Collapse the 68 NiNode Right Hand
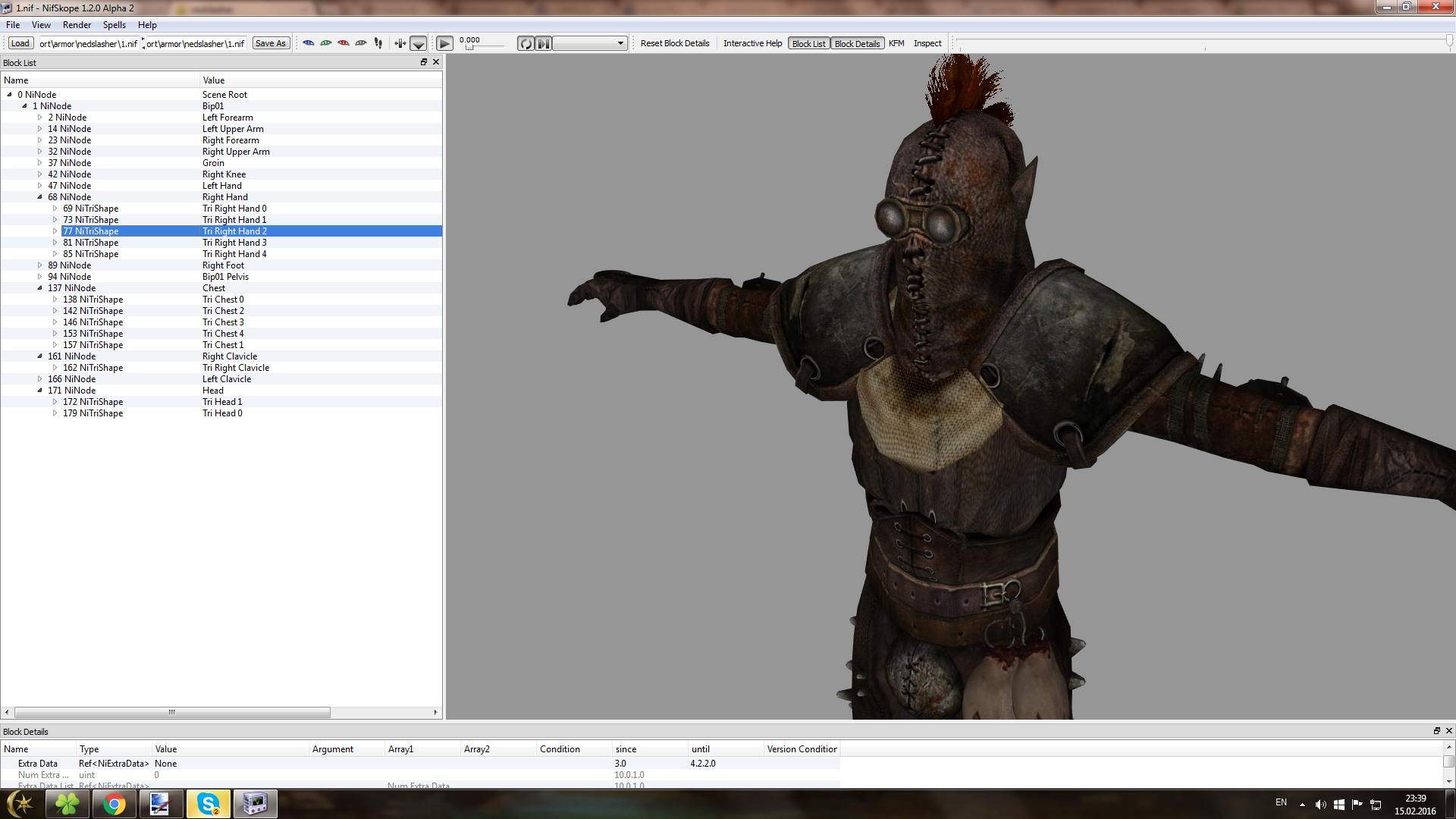 coord(39,197)
